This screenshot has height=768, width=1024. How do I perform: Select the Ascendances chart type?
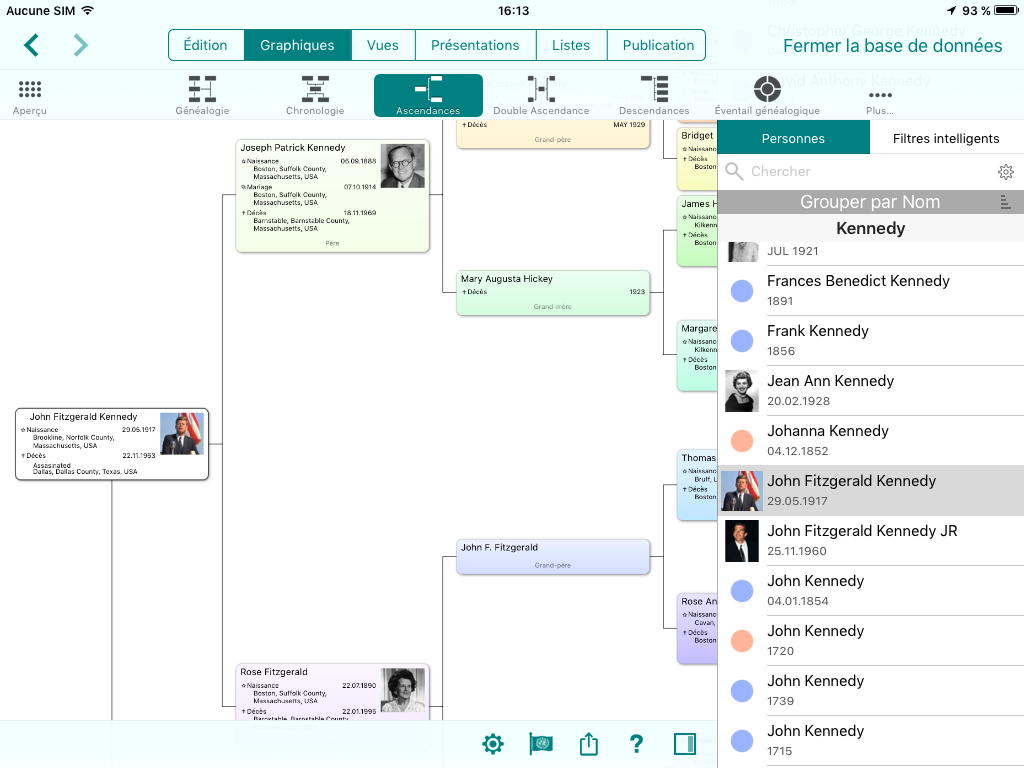(x=428, y=95)
